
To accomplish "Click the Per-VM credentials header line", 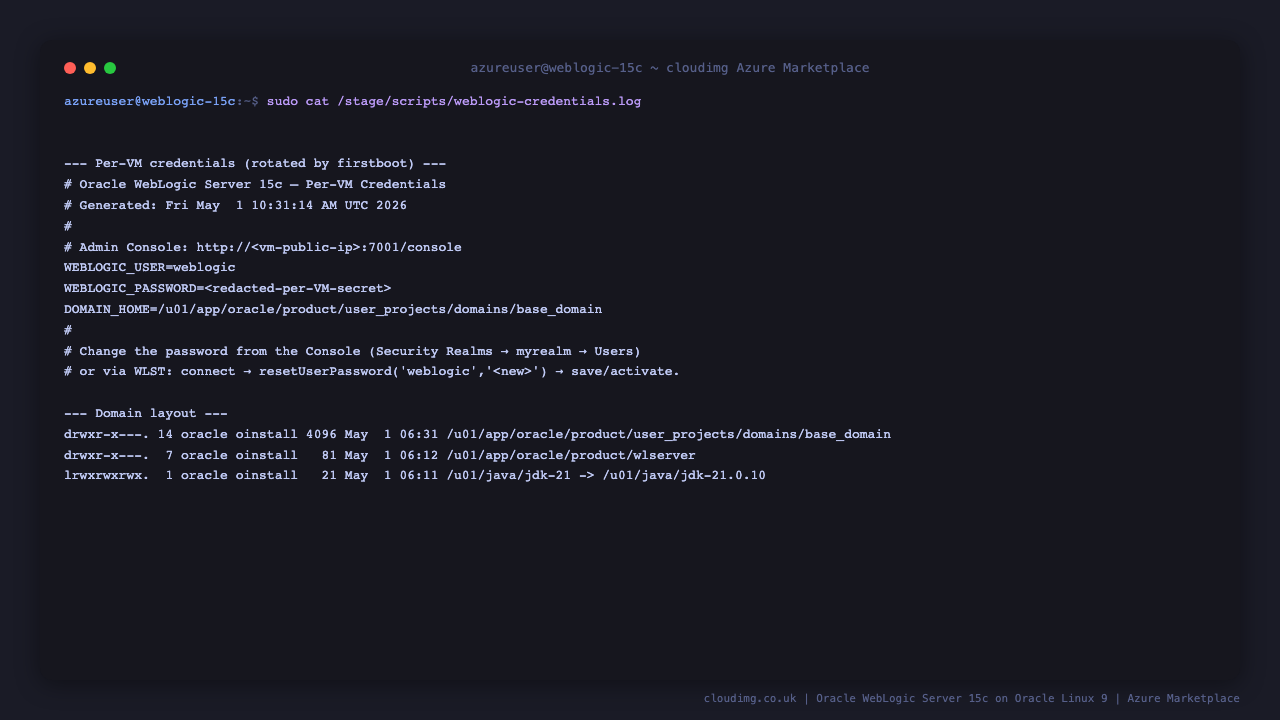I will 255,164.
